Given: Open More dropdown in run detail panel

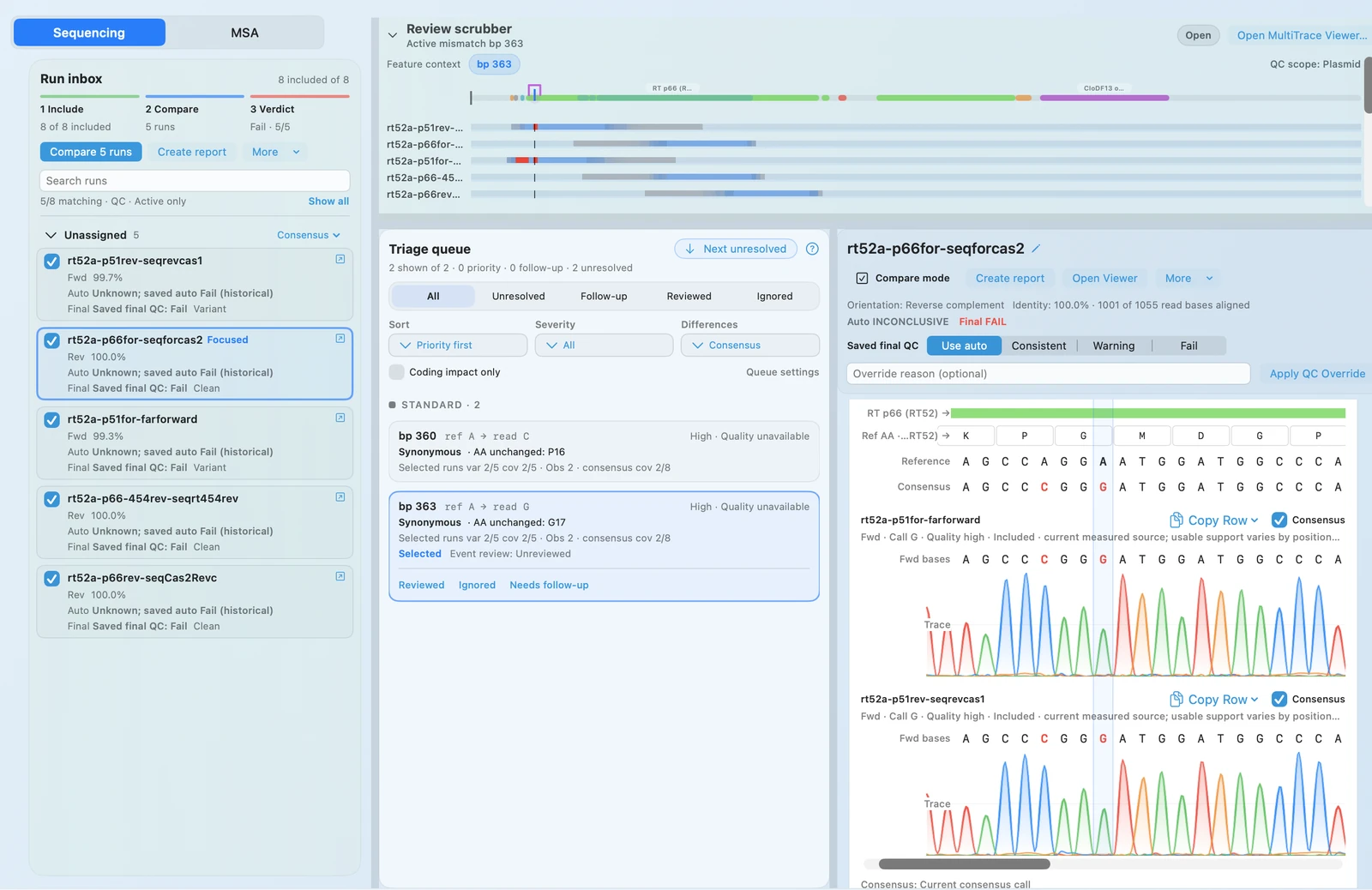Looking at the screenshot, I should (x=1188, y=278).
